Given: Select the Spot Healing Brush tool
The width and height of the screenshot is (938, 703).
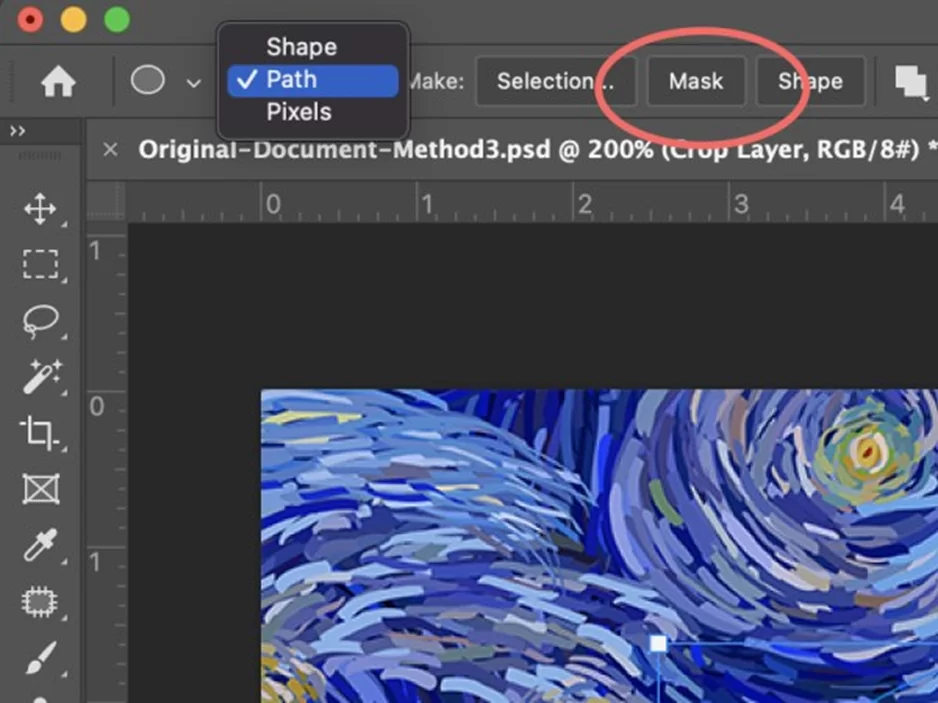Looking at the screenshot, I should [39, 602].
